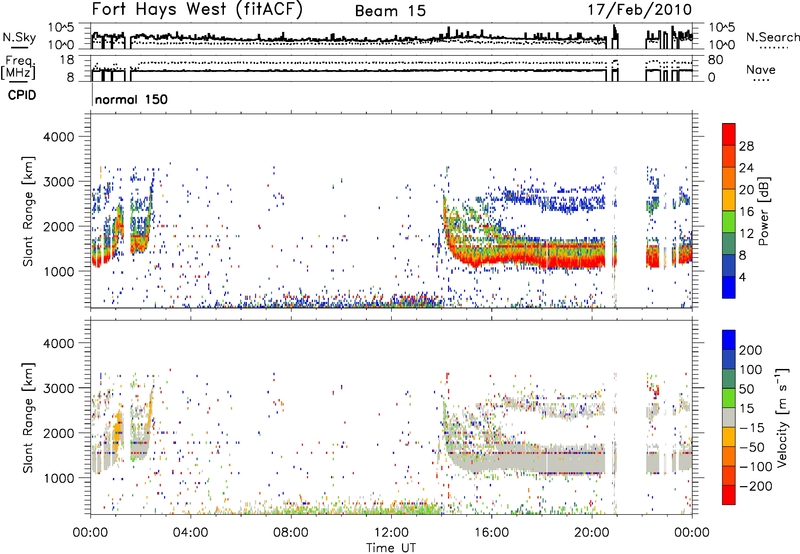Click the '-200' Velocity scale value

pyautogui.click(x=755, y=486)
